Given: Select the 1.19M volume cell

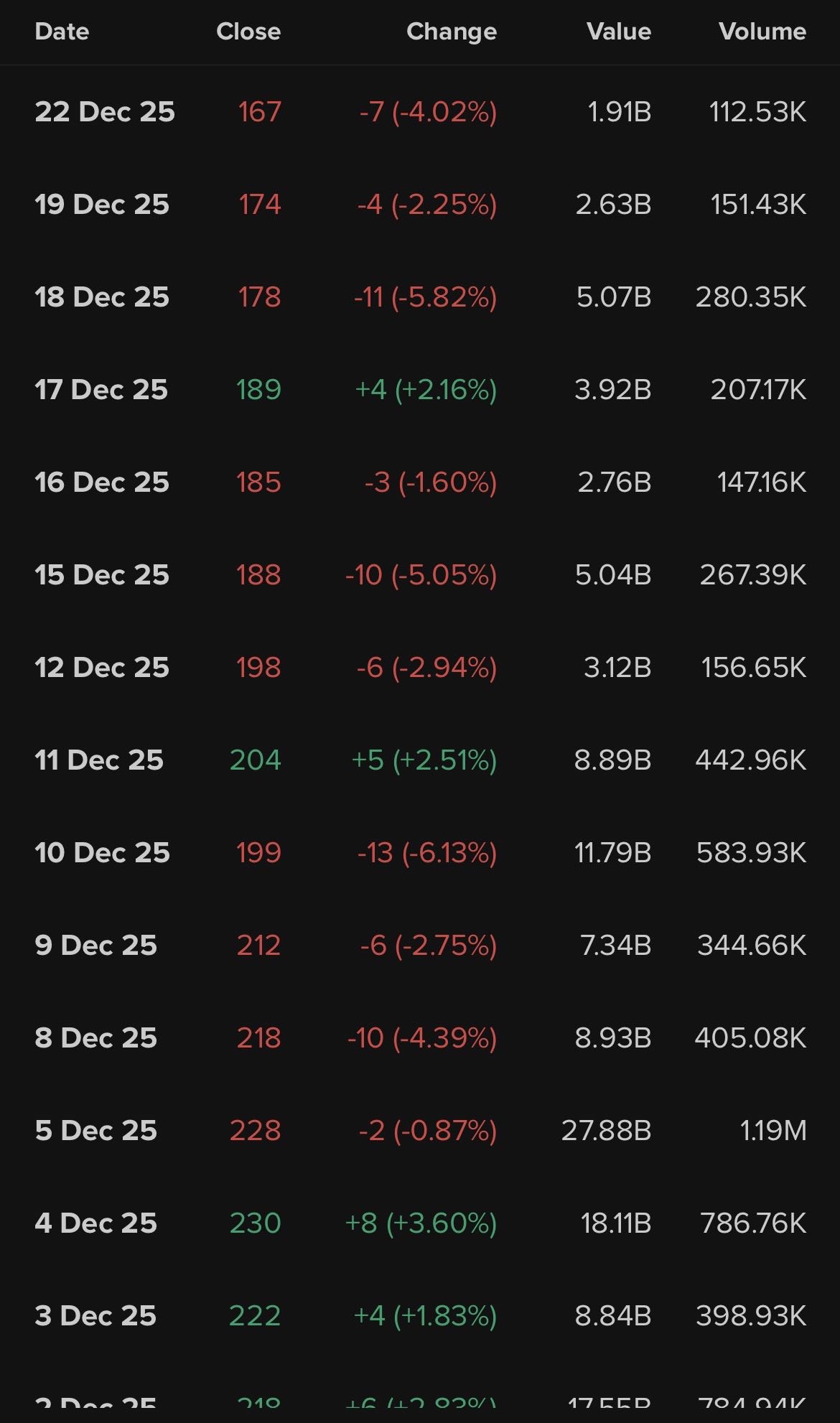Looking at the screenshot, I should [773, 1131].
